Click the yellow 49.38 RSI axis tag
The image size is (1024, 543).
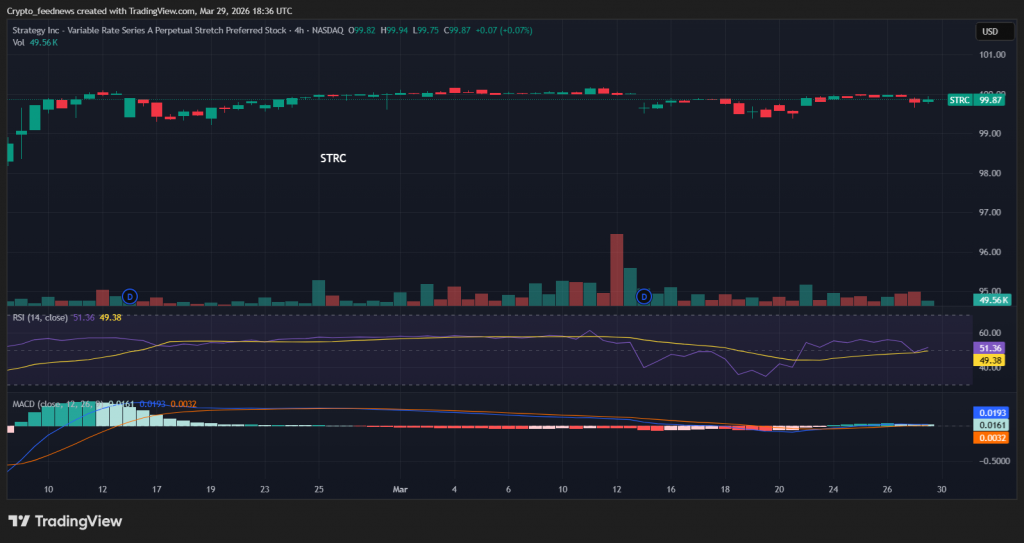(990, 361)
